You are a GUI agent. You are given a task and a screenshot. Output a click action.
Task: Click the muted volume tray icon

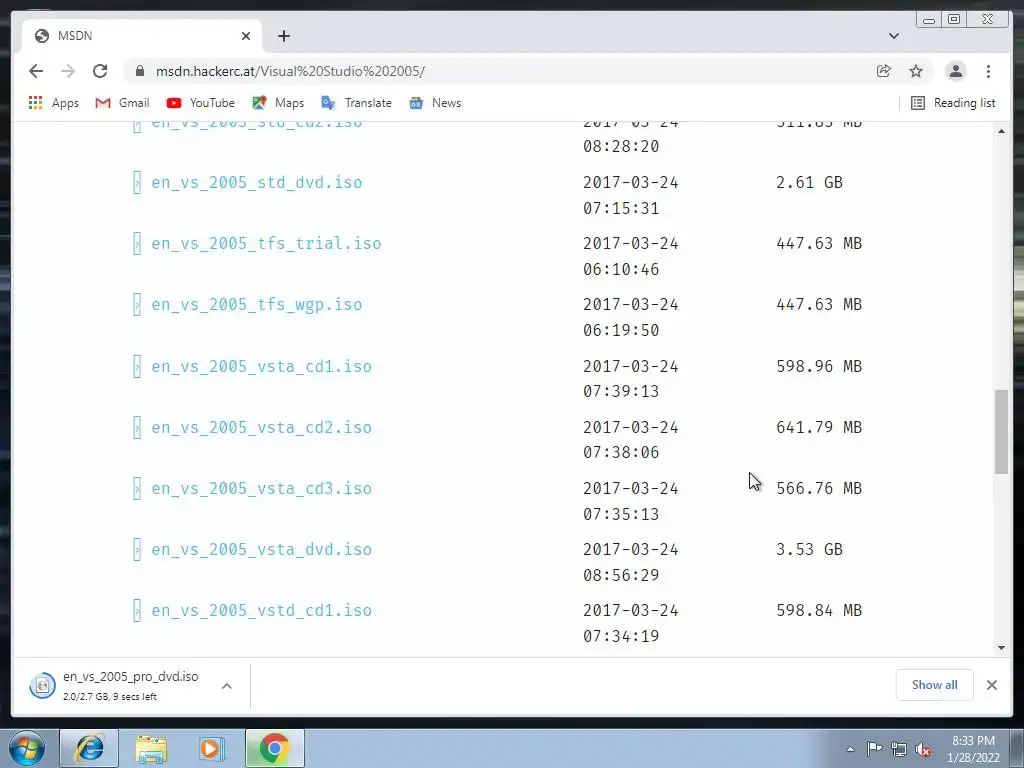(x=923, y=749)
